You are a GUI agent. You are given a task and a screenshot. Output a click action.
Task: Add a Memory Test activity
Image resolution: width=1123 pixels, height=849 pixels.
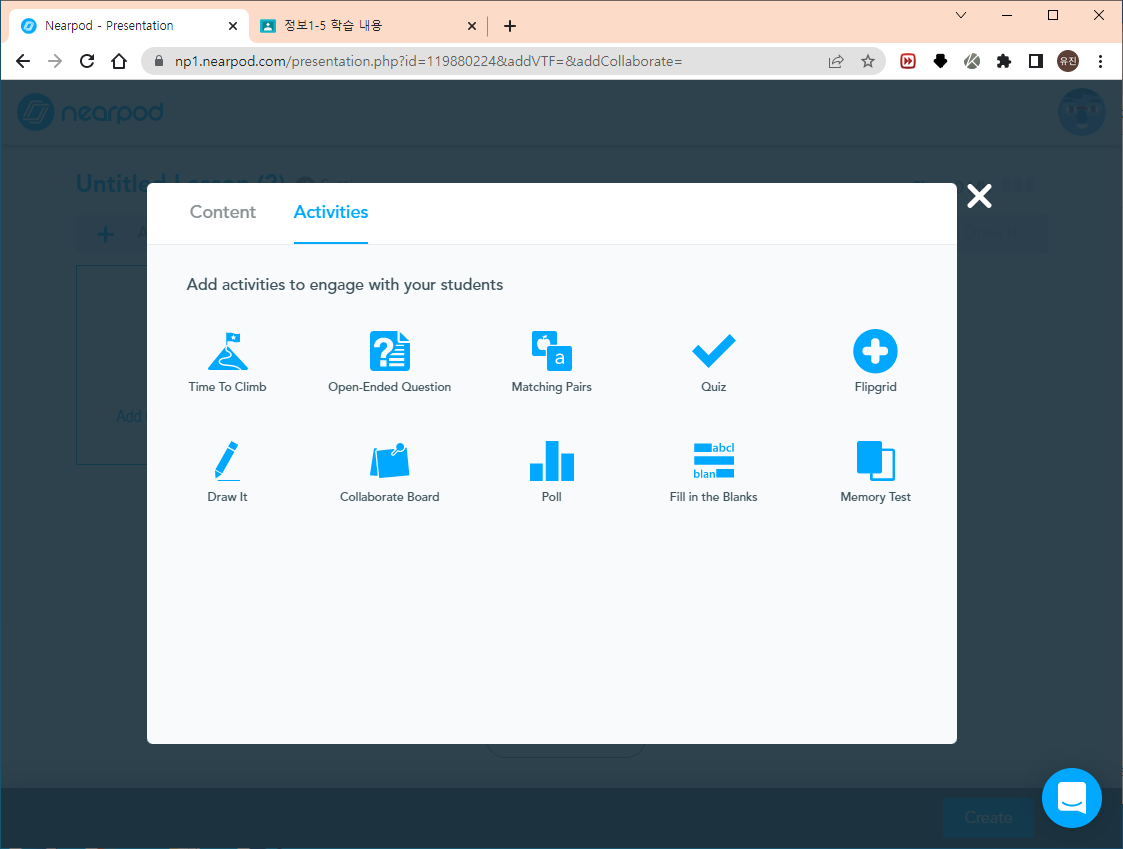(x=875, y=472)
